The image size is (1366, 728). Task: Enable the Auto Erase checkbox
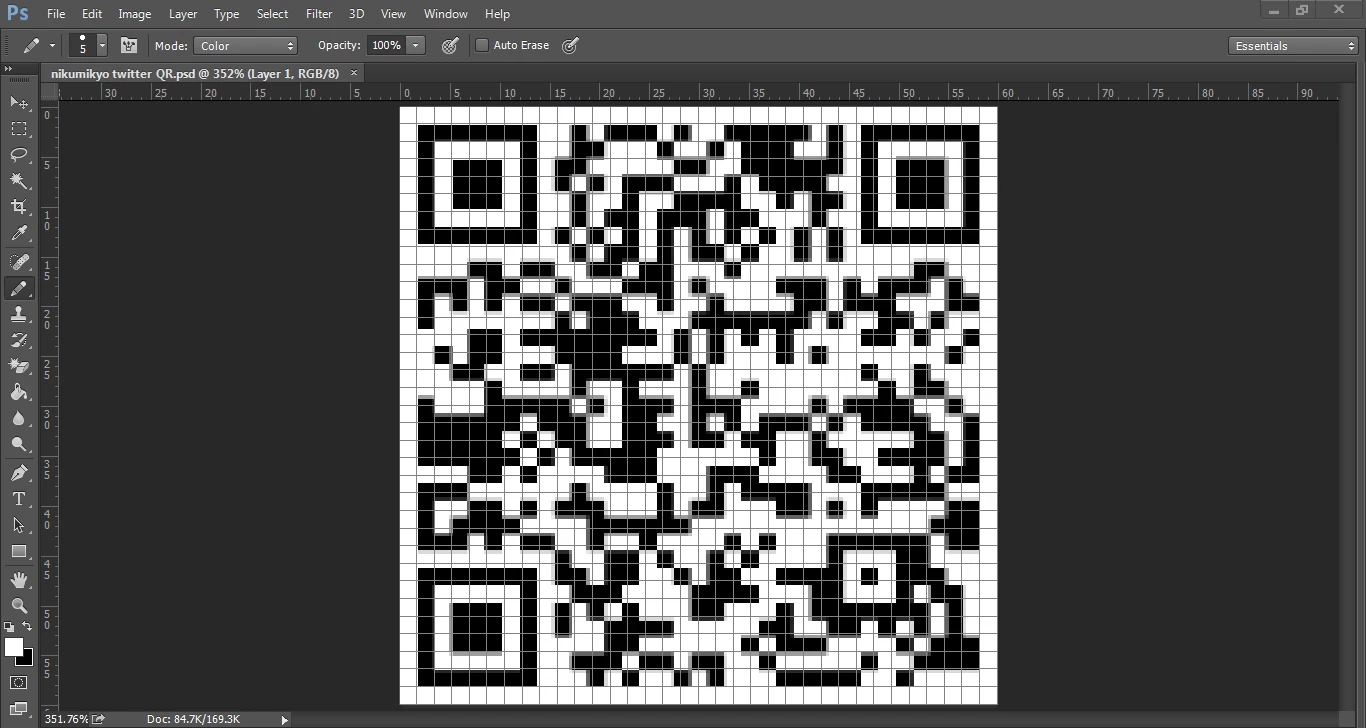click(482, 45)
